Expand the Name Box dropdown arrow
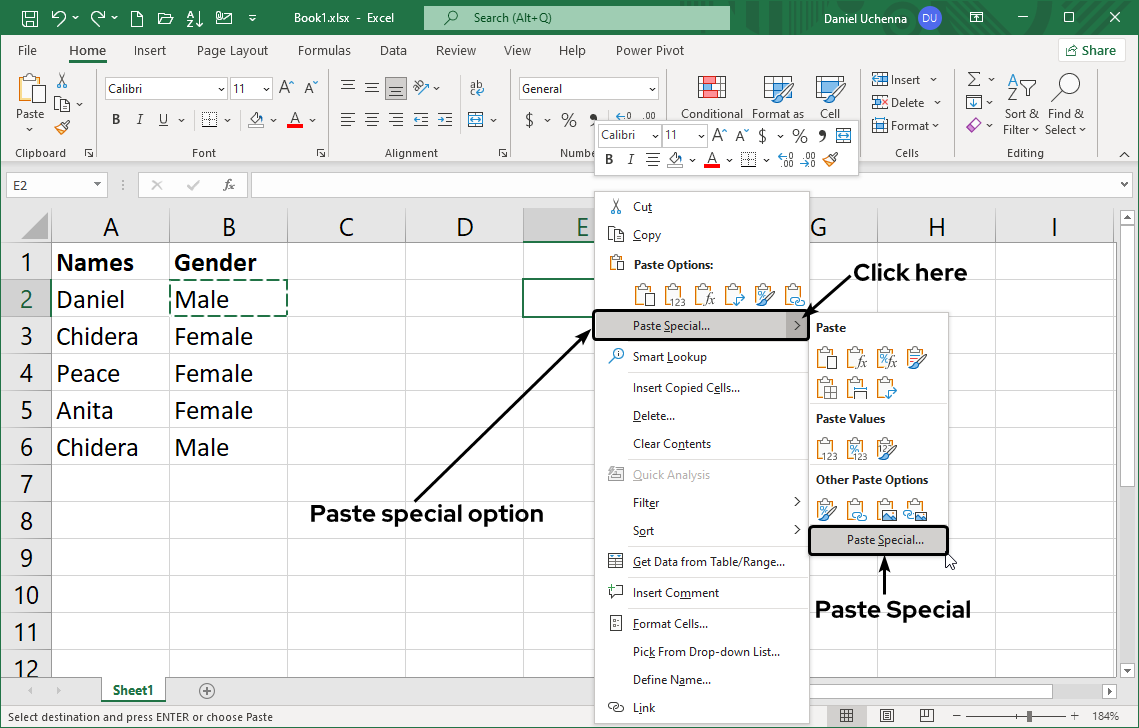 click(97, 185)
